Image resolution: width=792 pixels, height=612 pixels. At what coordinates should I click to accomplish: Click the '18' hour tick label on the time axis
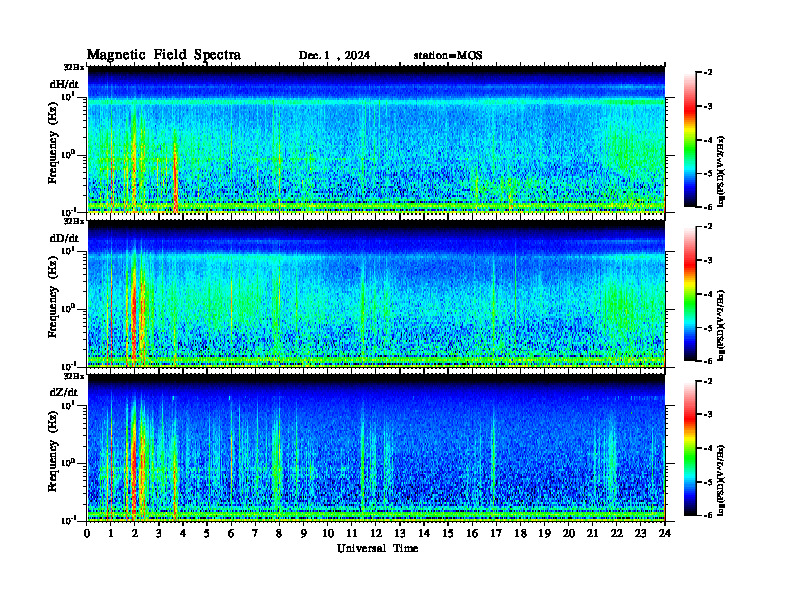[520, 534]
